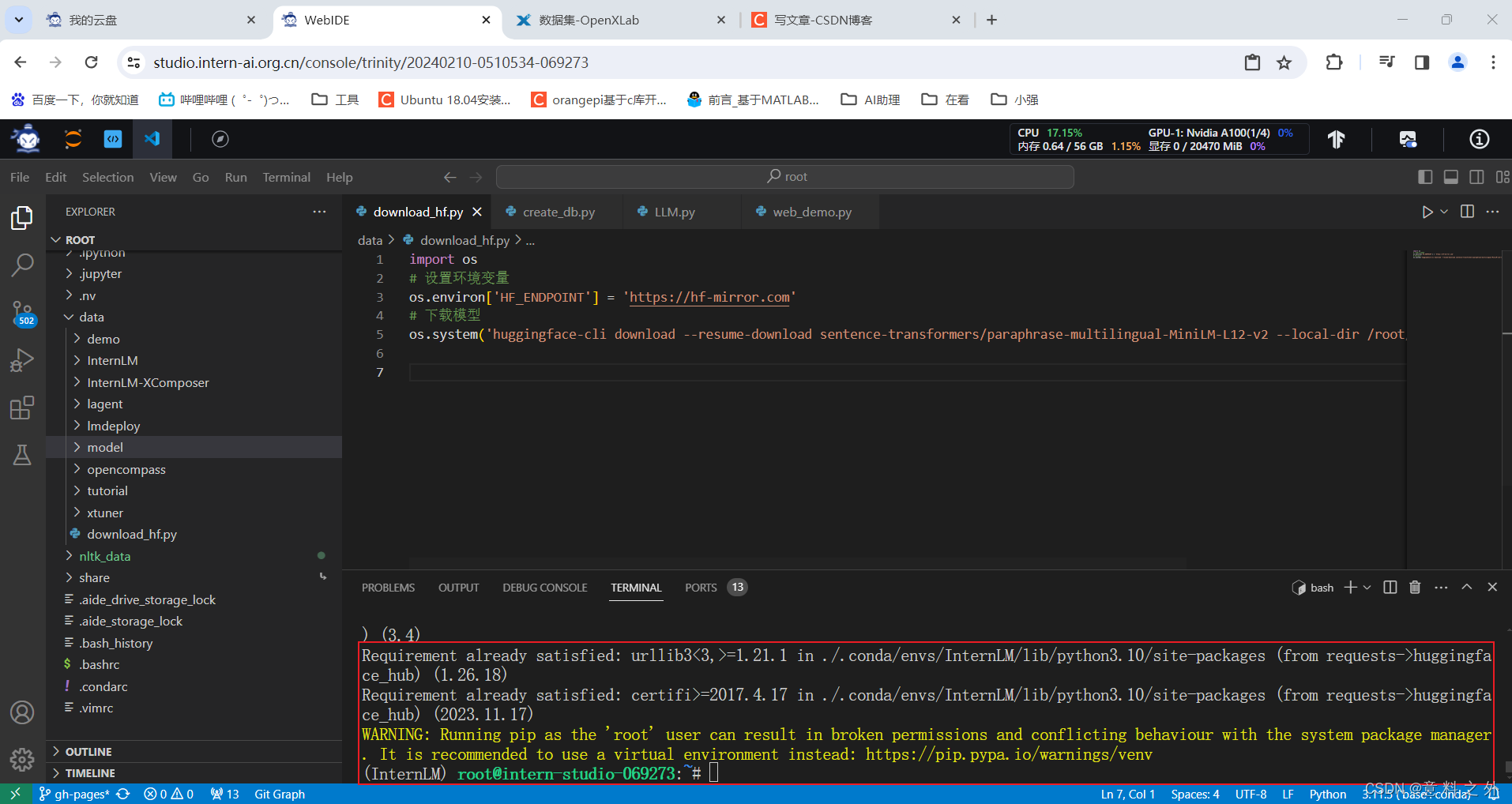Viewport: 1512px width, 804px height.
Task: Open editor More Actions menu
Action: 1492,212
